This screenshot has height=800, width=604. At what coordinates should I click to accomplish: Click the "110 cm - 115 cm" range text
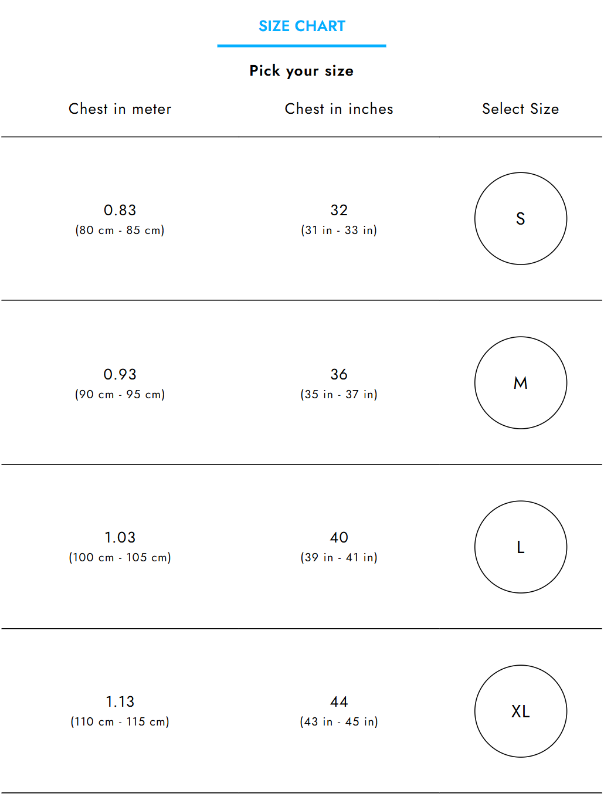(120, 722)
